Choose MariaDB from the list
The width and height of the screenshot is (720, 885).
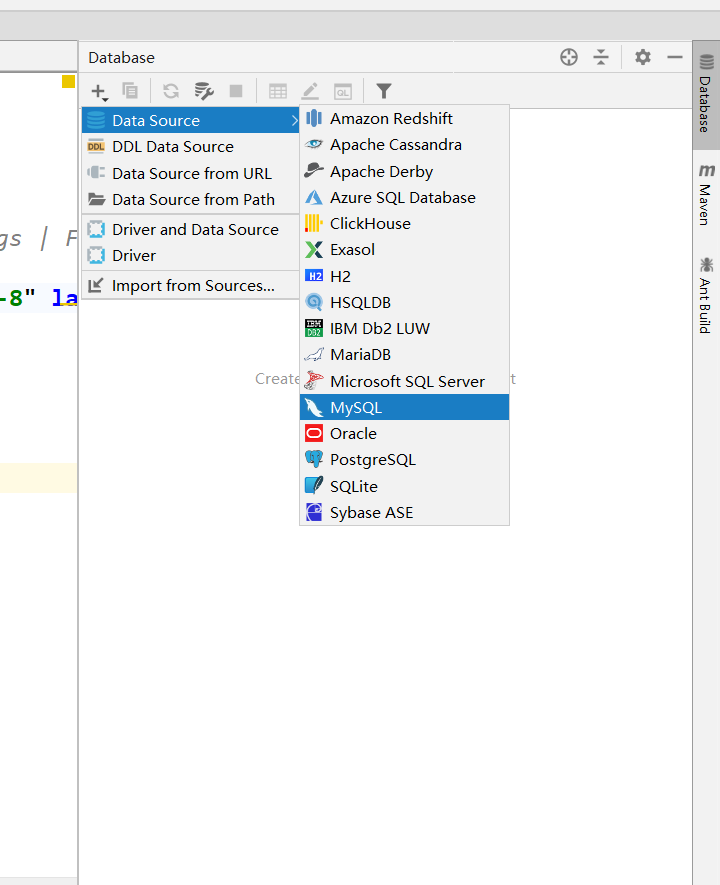pos(404,354)
